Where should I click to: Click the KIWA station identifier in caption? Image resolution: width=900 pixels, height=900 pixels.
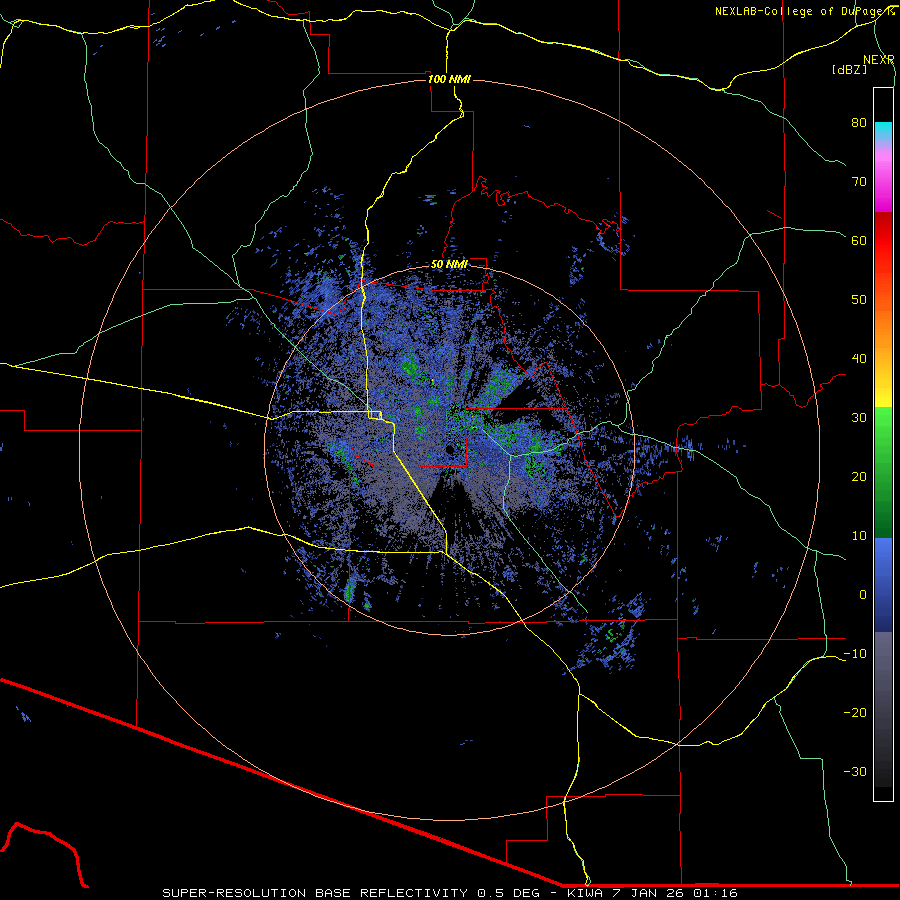585,893
